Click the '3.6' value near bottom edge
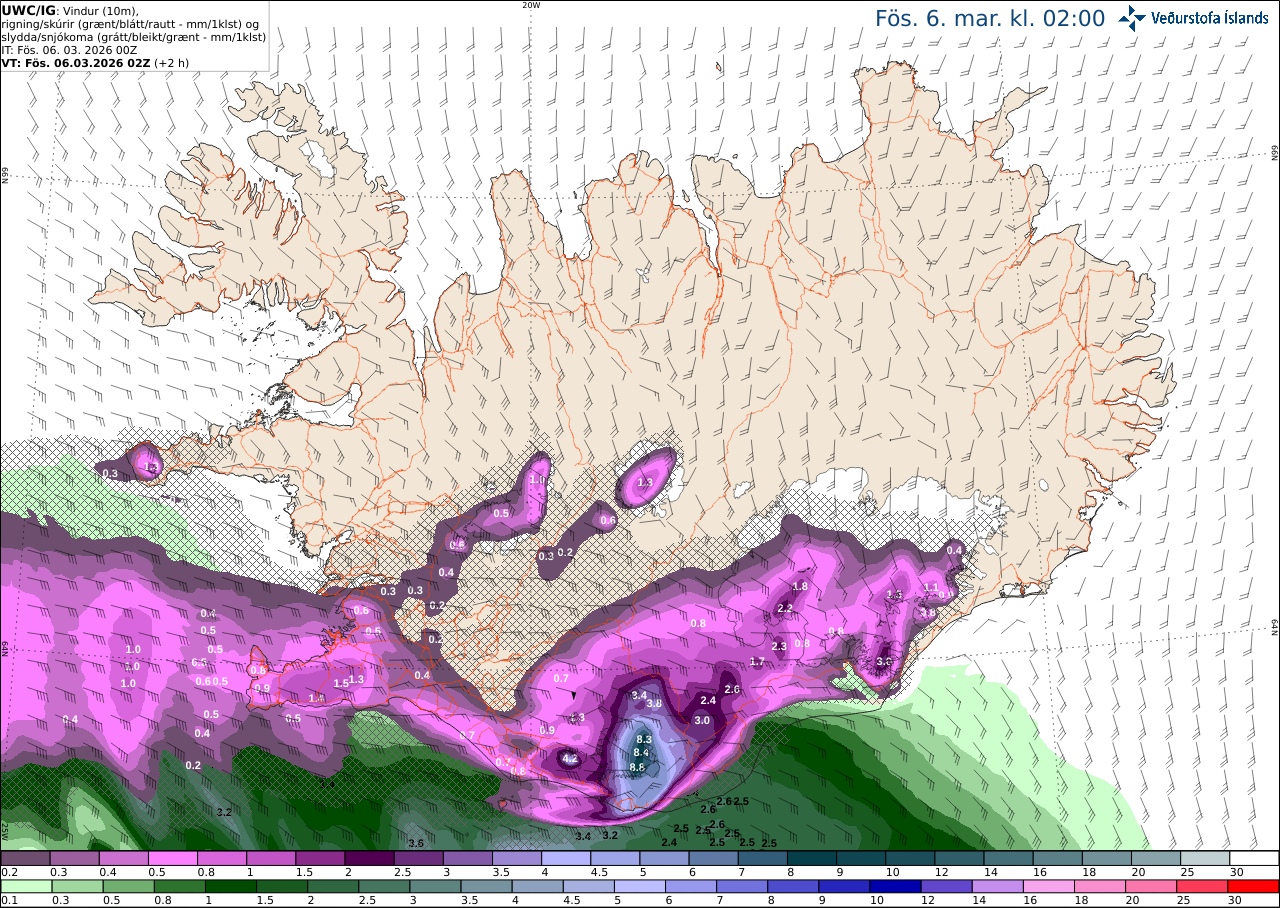Screen dimensions: 1280x908 pos(416,843)
